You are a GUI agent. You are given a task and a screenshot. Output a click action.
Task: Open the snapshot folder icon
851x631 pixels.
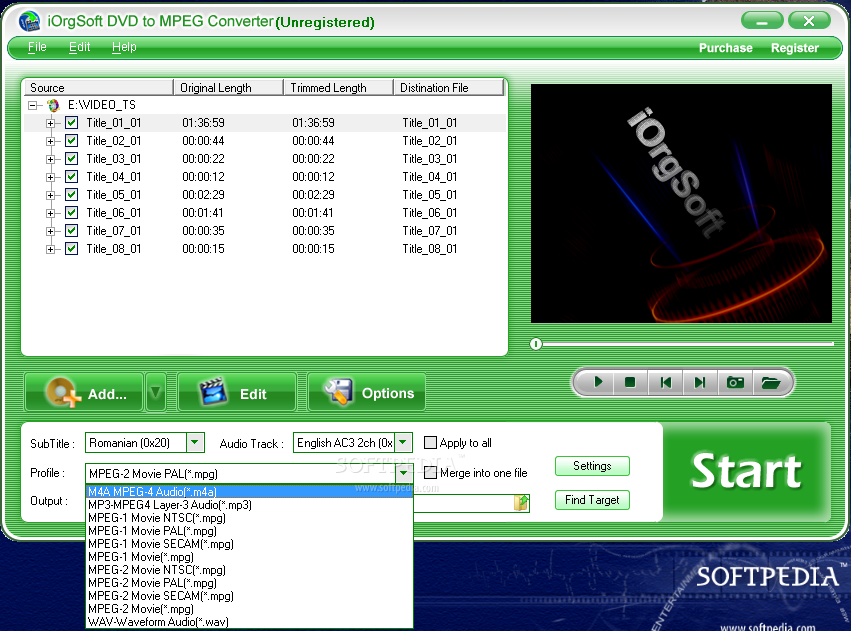pos(770,383)
